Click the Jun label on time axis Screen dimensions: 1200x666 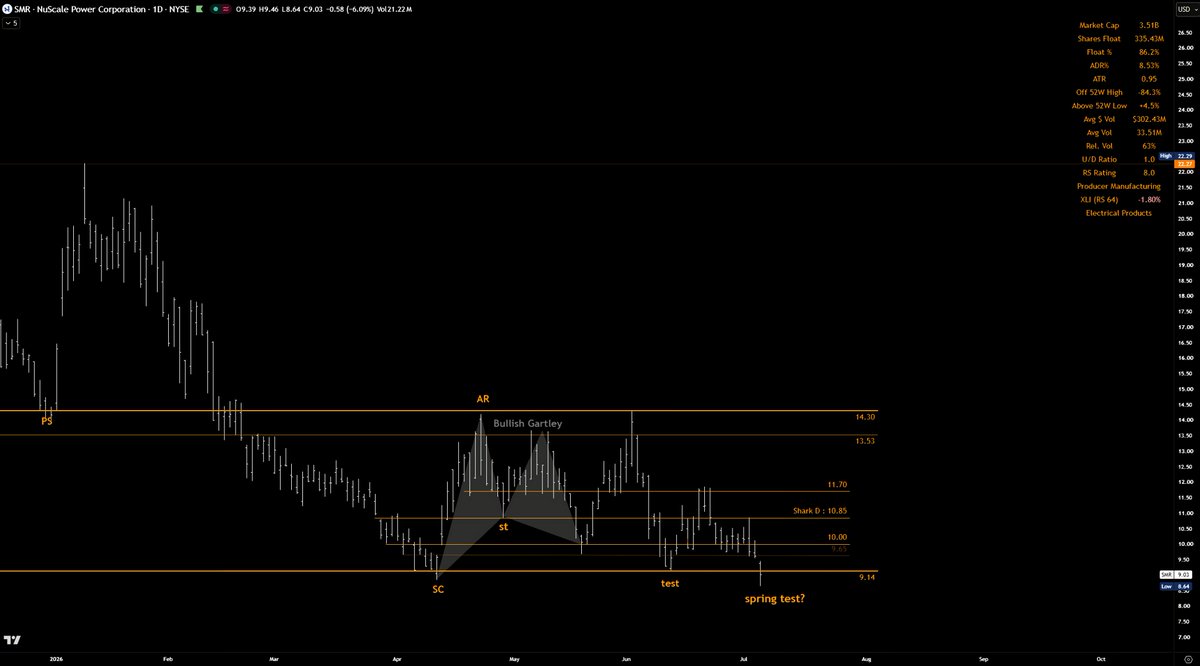pos(626,660)
